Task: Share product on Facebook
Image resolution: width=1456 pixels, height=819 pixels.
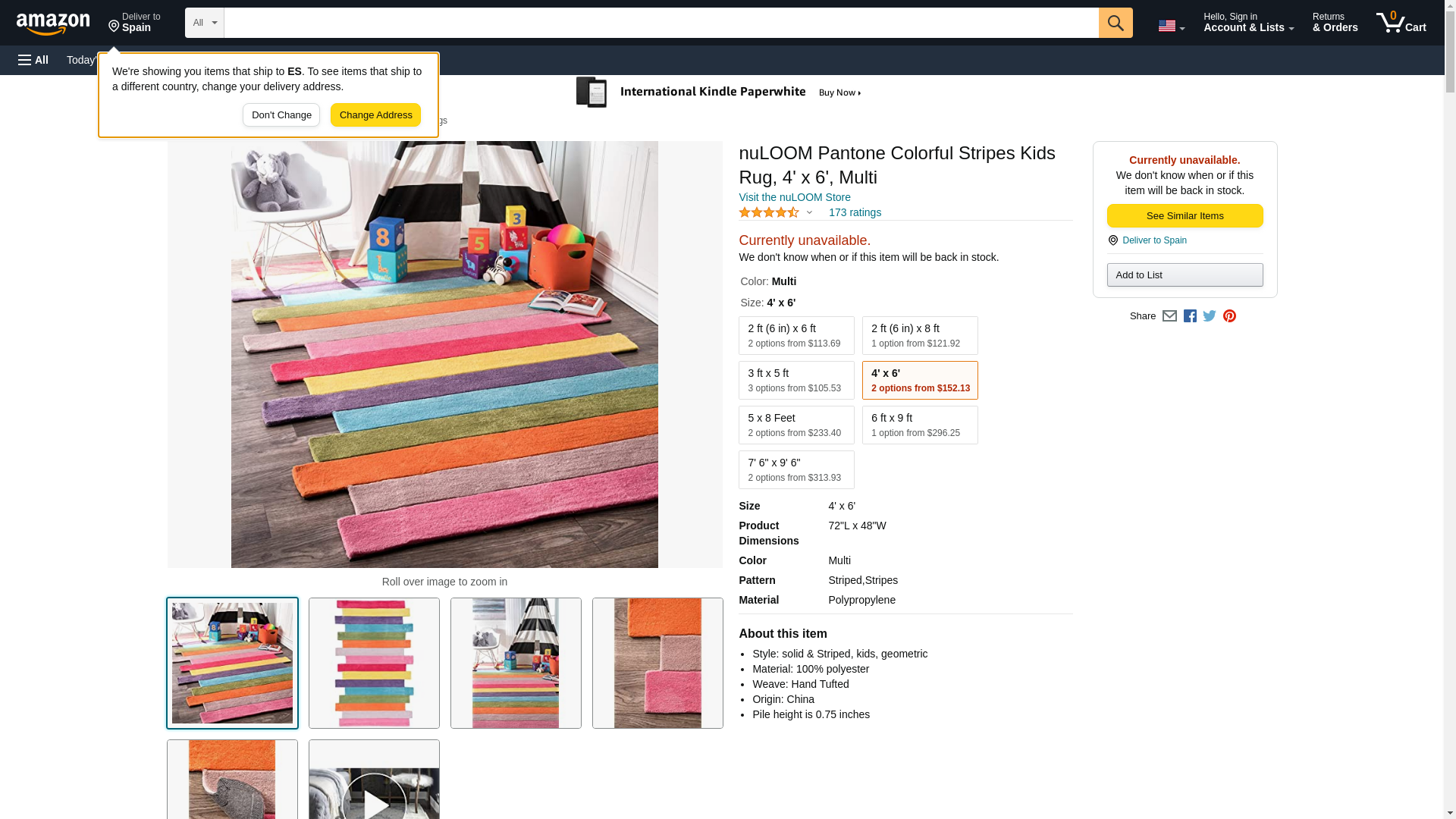Action: pos(1190,316)
